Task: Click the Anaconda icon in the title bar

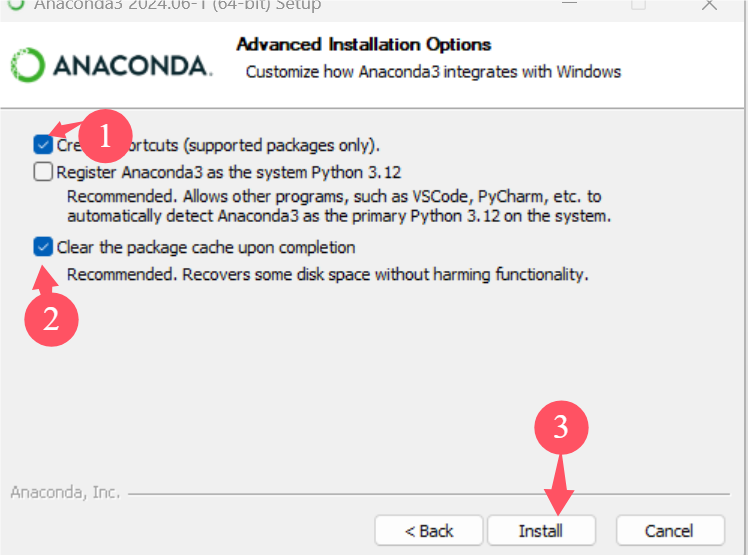Action: tap(15, 5)
